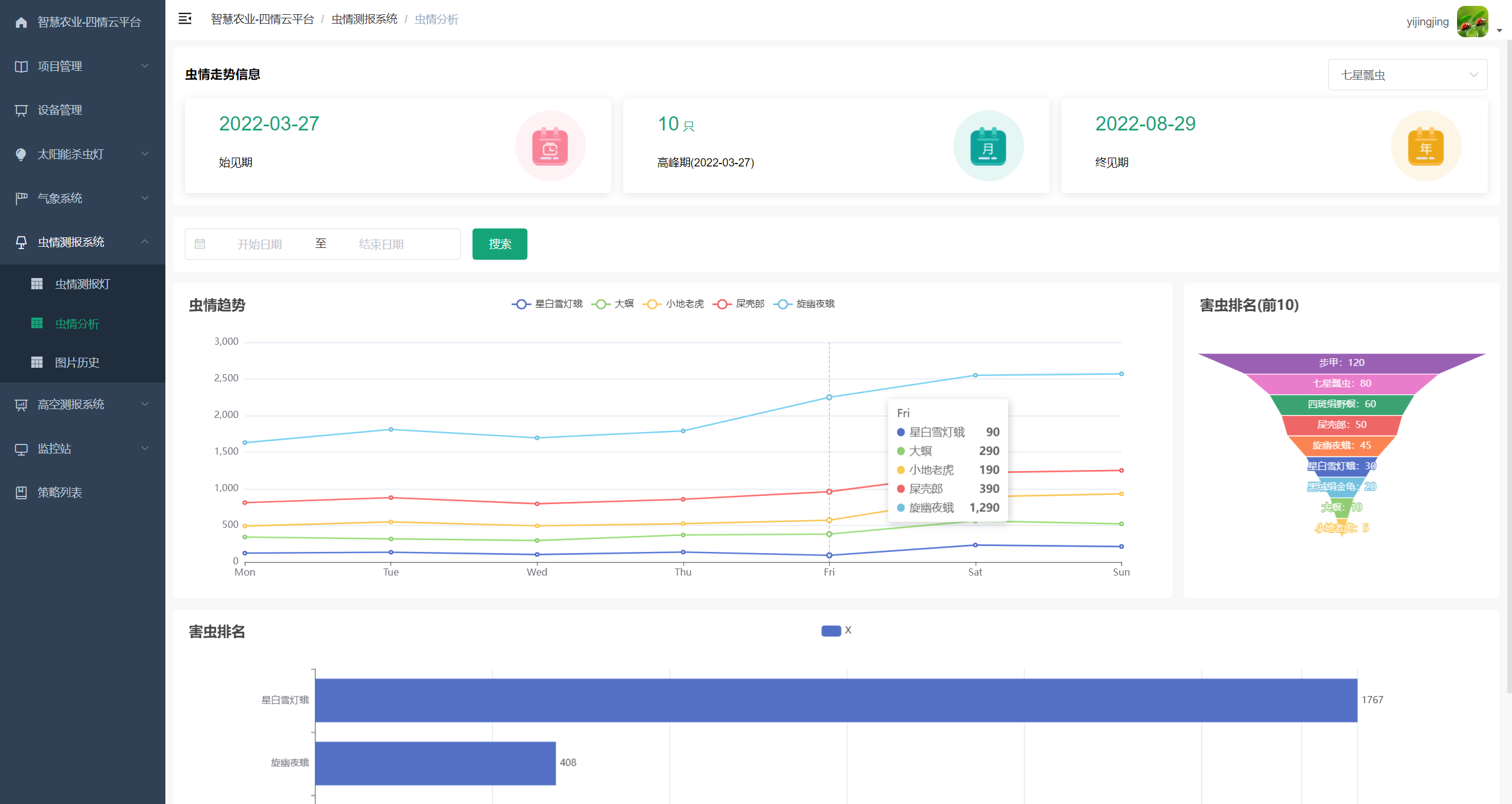Toggle 屎壳郎 series in chart legend
Image resolution: width=1512 pixels, height=804 pixels.
coord(738,304)
